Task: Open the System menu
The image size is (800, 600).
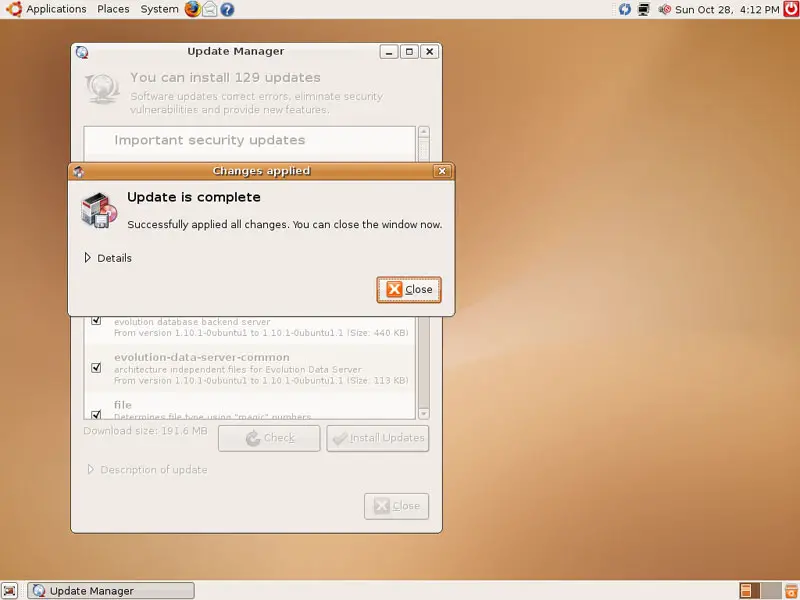Action: pos(159,9)
